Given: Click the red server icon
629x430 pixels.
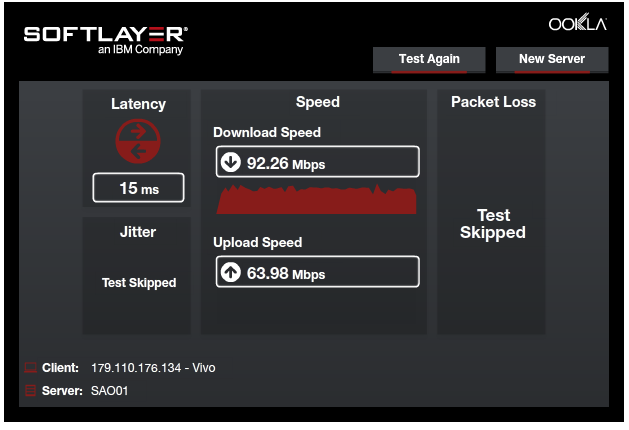Looking at the screenshot, I should (x=30, y=390).
